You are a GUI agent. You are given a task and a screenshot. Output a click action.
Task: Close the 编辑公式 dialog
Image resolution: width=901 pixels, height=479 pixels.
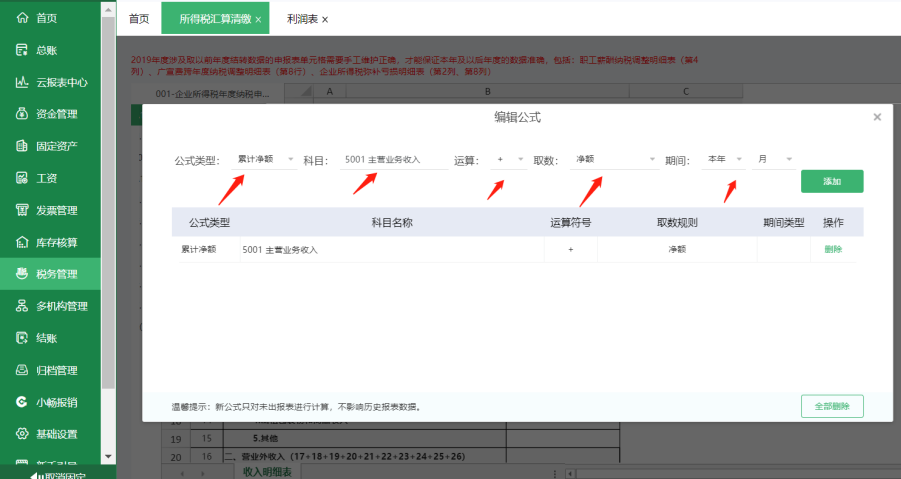pyautogui.click(x=877, y=117)
